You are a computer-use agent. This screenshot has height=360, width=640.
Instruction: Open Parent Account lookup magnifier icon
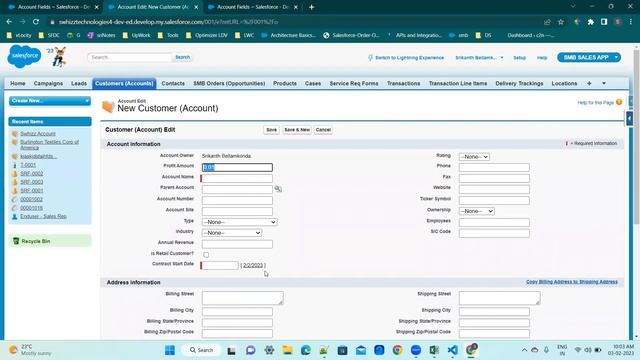pos(278,189)
